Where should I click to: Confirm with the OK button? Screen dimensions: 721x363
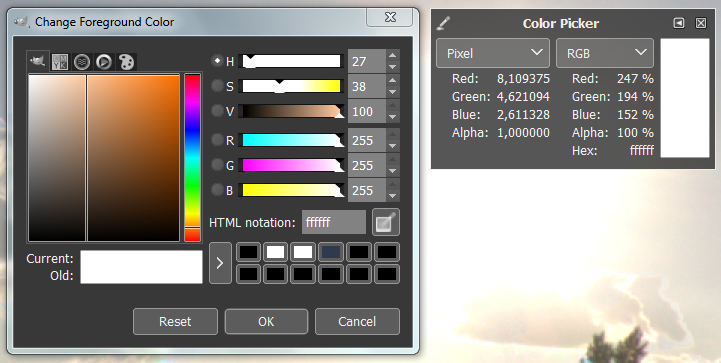pyautogui.click(x=266, y=321)
